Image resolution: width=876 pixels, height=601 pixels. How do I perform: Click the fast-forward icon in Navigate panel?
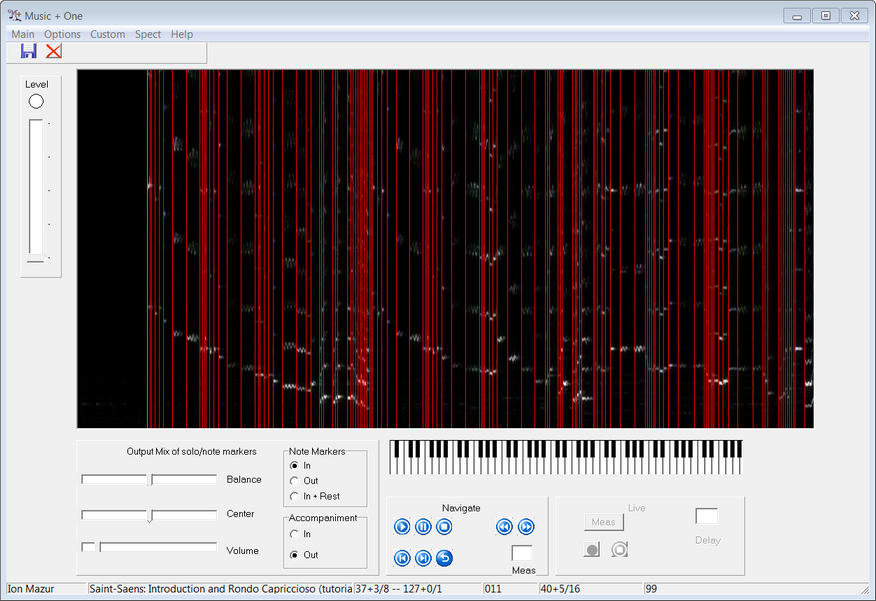click(526, 527)
